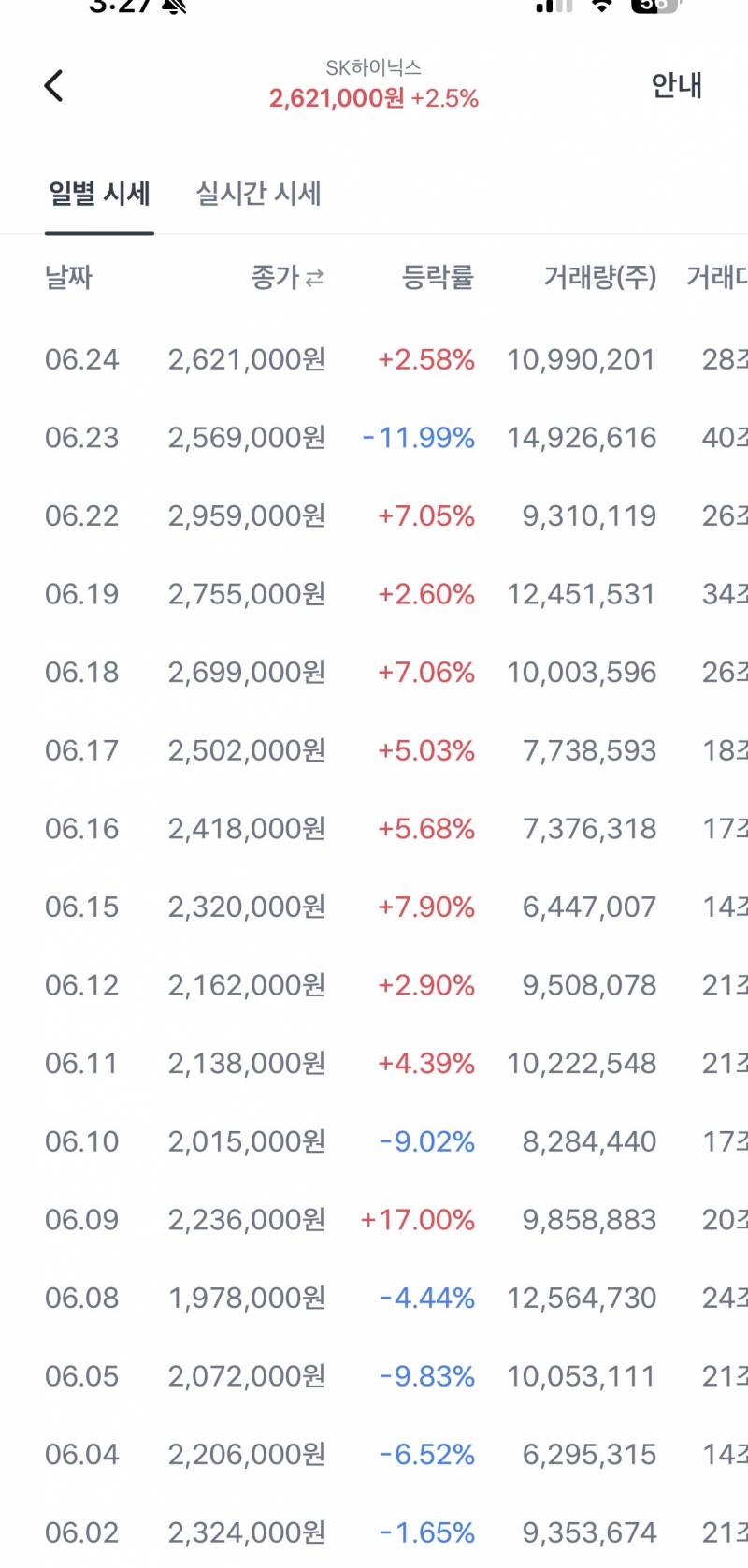Tap the +17.00% change on 06.09
Screen dimensions: 748x1568
click(x=417, y=1220)
